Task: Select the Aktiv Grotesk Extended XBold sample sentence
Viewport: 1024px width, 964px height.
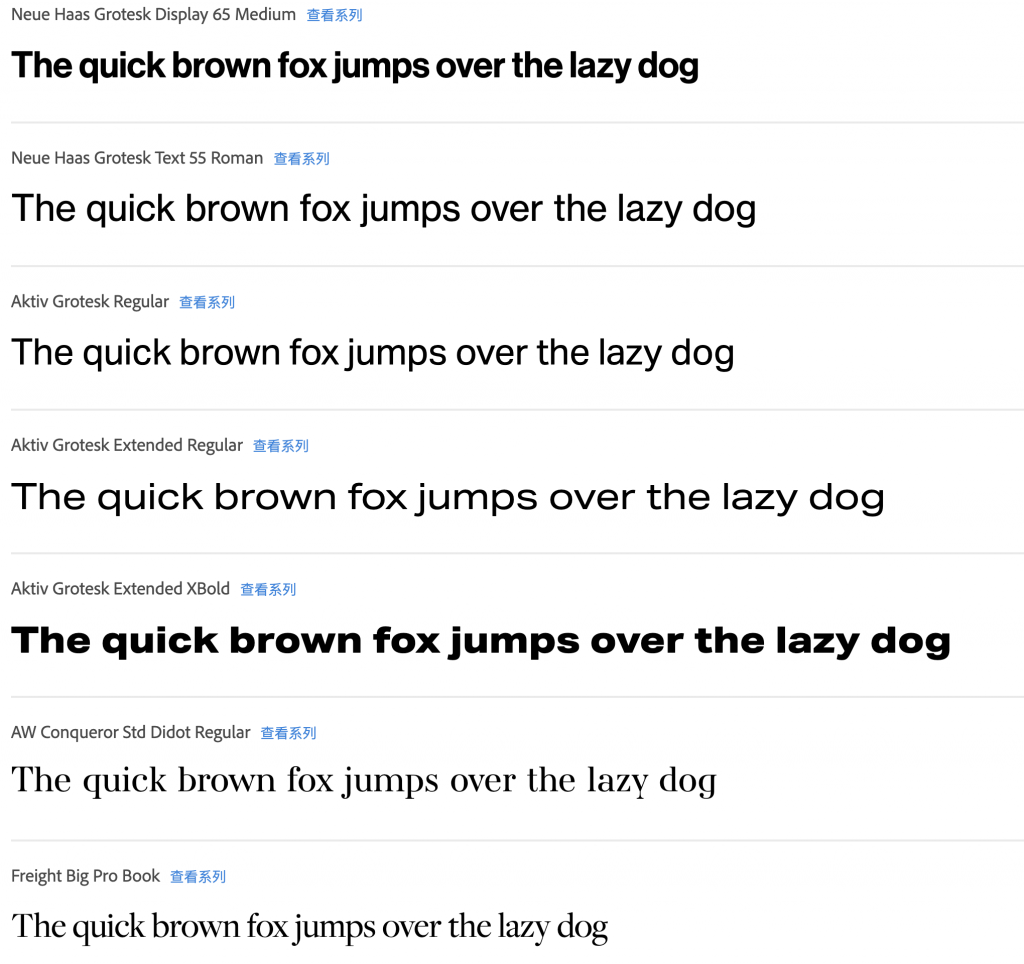Action: tap(481, 641)
